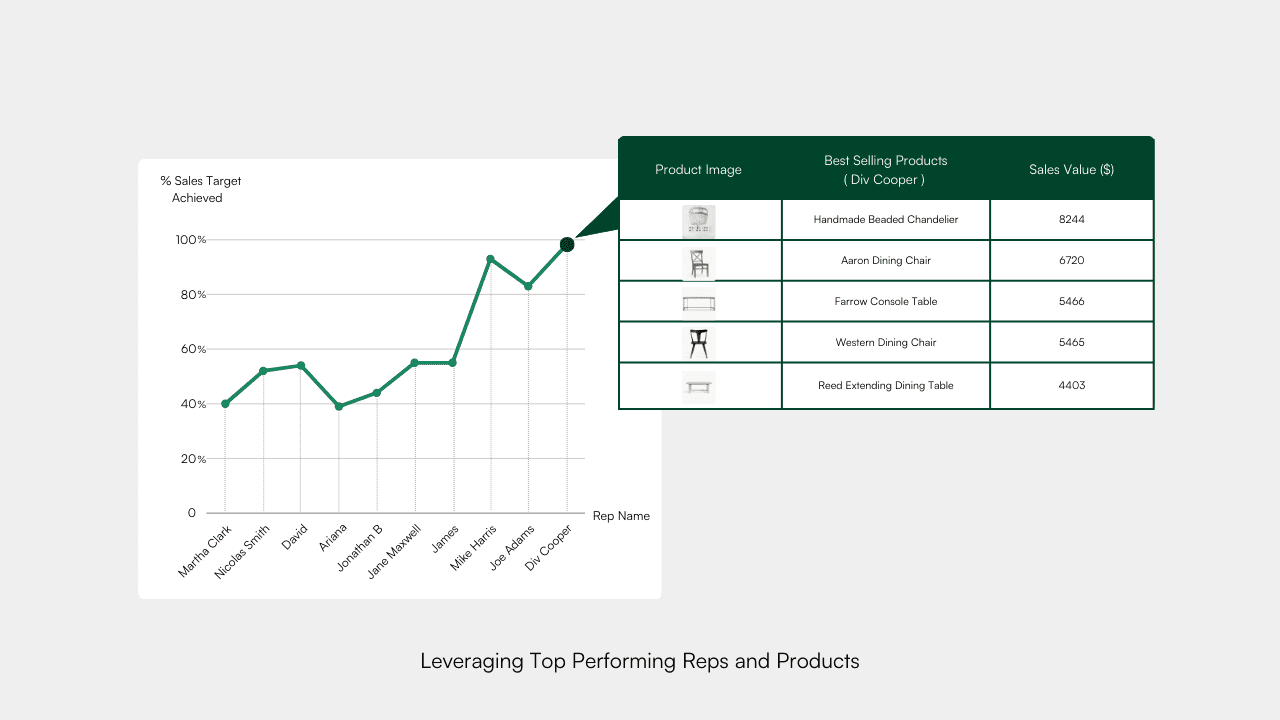Open the Leveraging Top Performing Reps title

640,661
